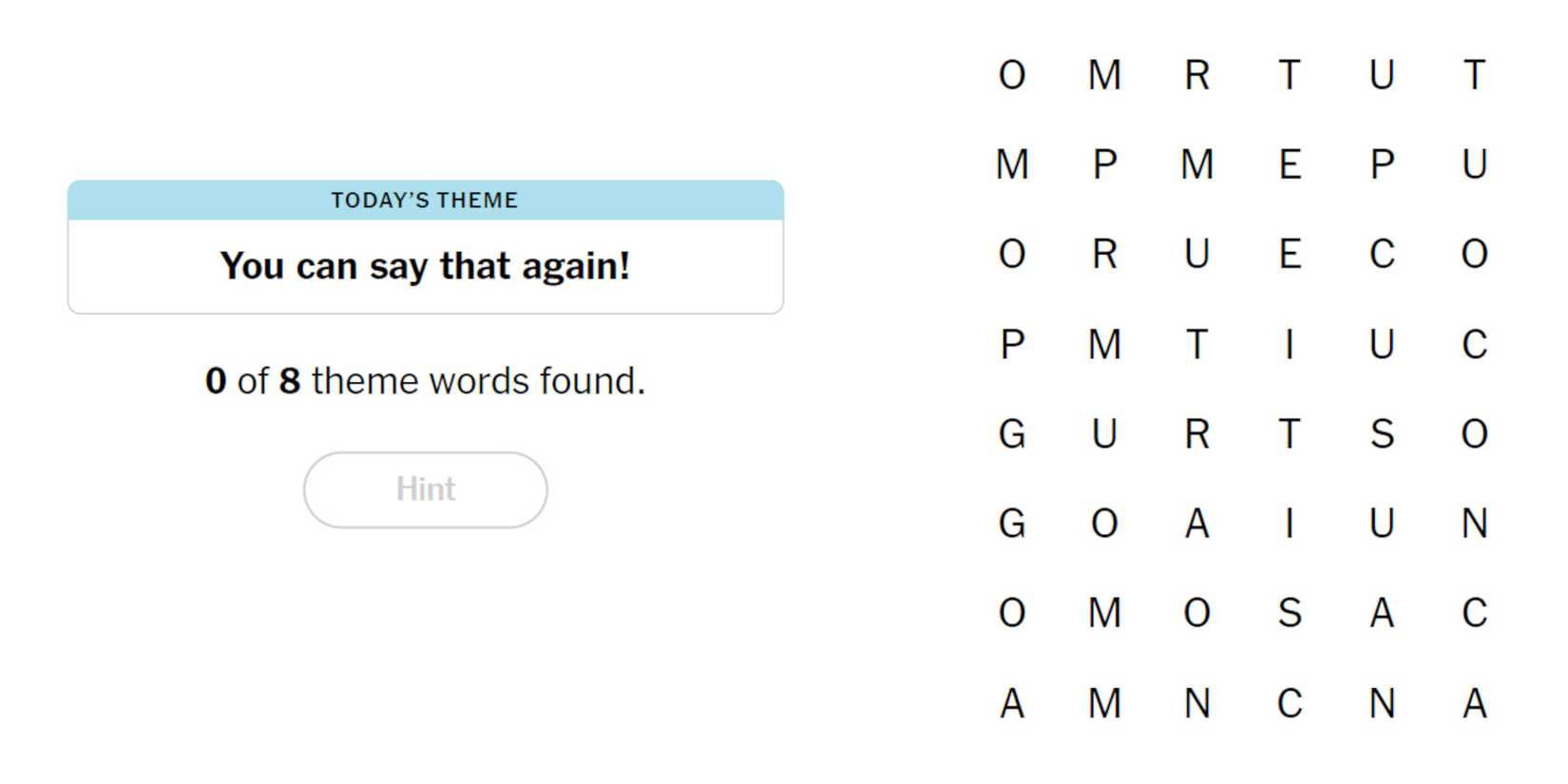Image resolution: width=1568 pixels, height=784 pixels.
Task: Select the TODAY'S THEME header bar
Action: 425,200
